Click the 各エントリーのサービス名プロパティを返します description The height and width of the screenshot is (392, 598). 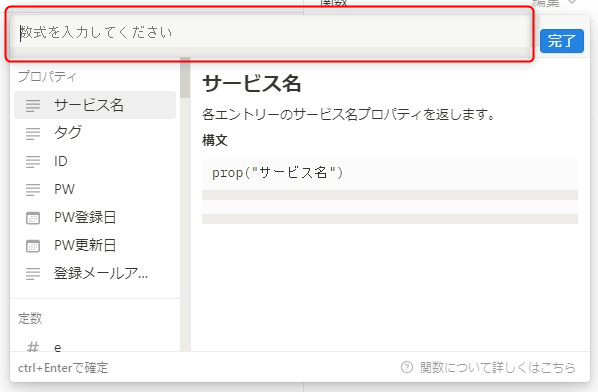(x=348, y=114)
